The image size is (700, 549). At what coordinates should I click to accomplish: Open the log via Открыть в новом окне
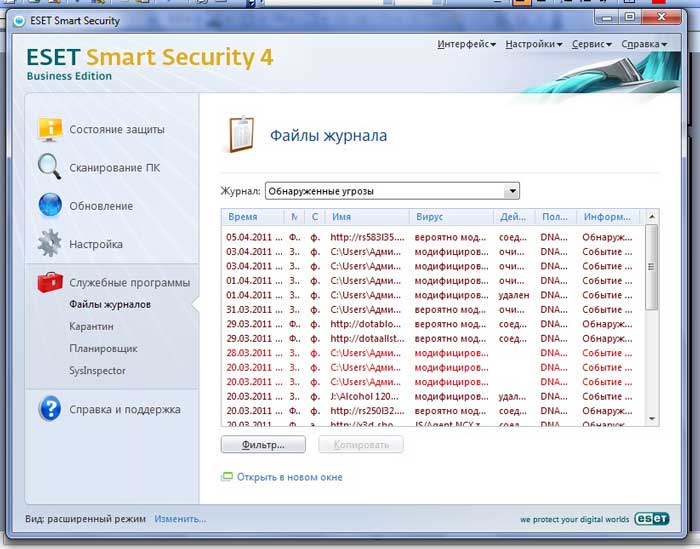(x=289, y=477)
